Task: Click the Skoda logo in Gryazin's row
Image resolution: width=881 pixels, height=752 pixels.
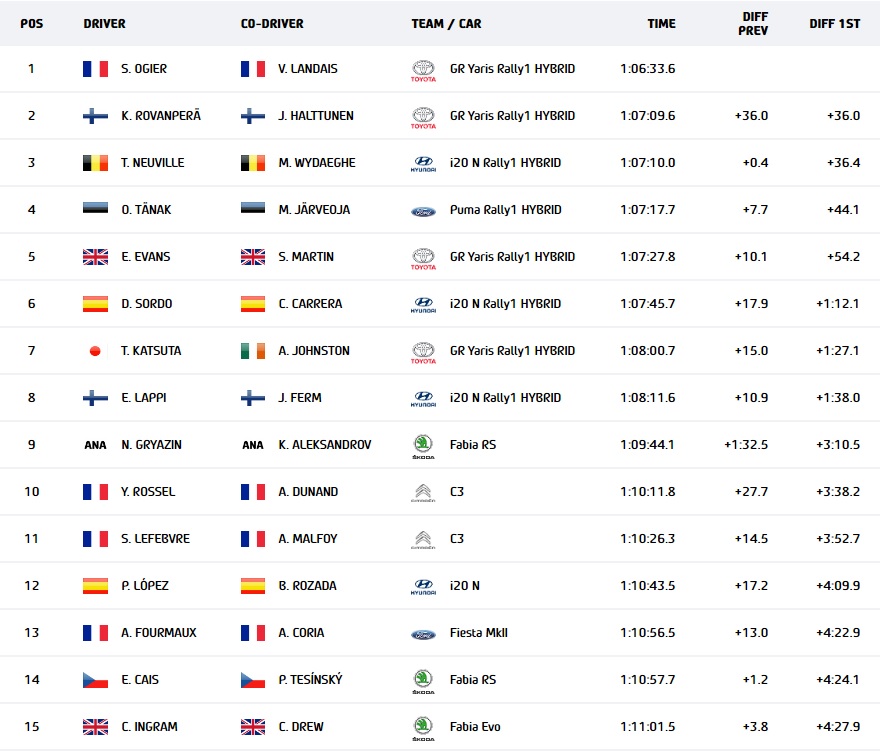Action: (x=423, y=447)
